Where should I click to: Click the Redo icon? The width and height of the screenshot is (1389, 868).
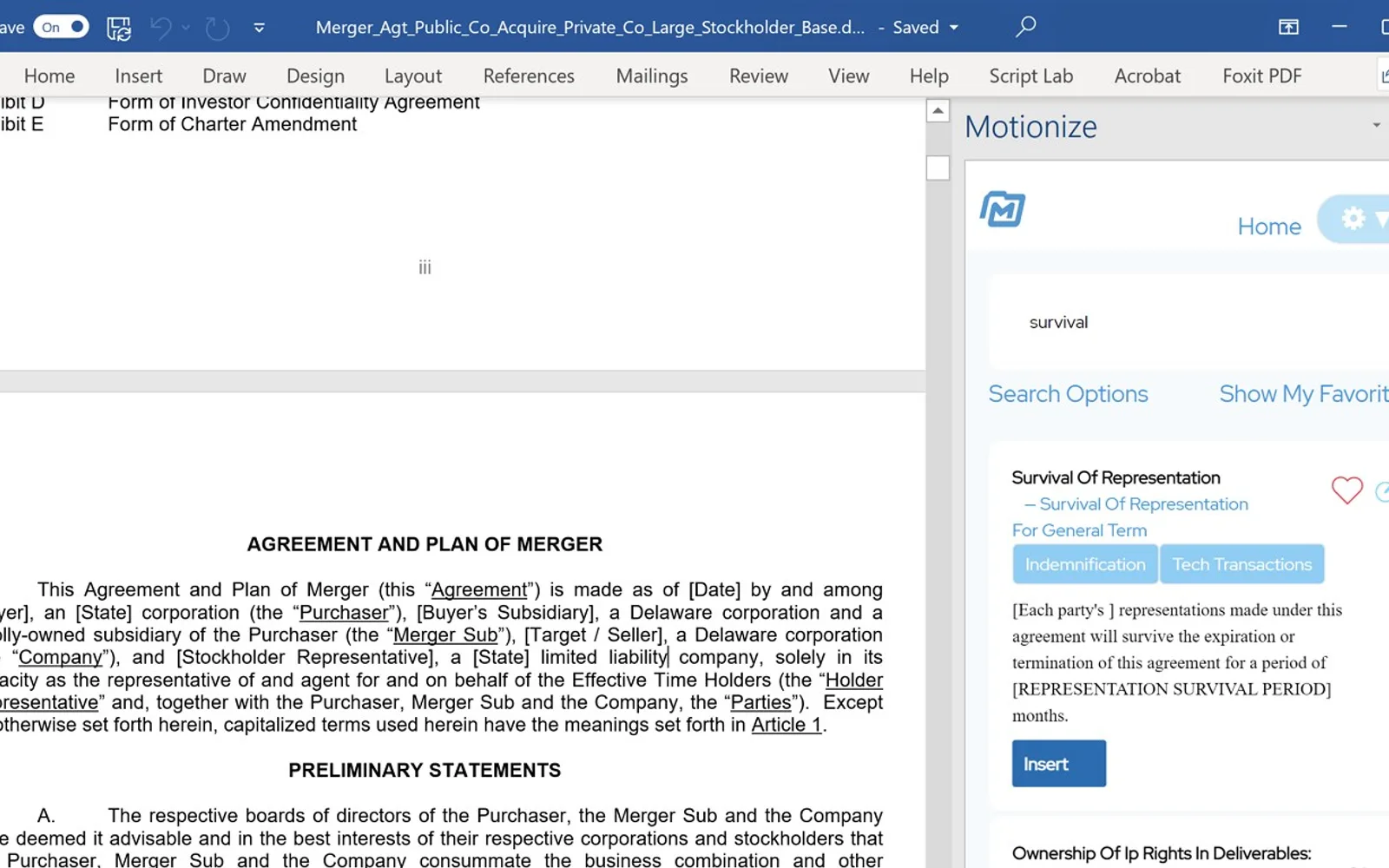(x=217, y=28)
